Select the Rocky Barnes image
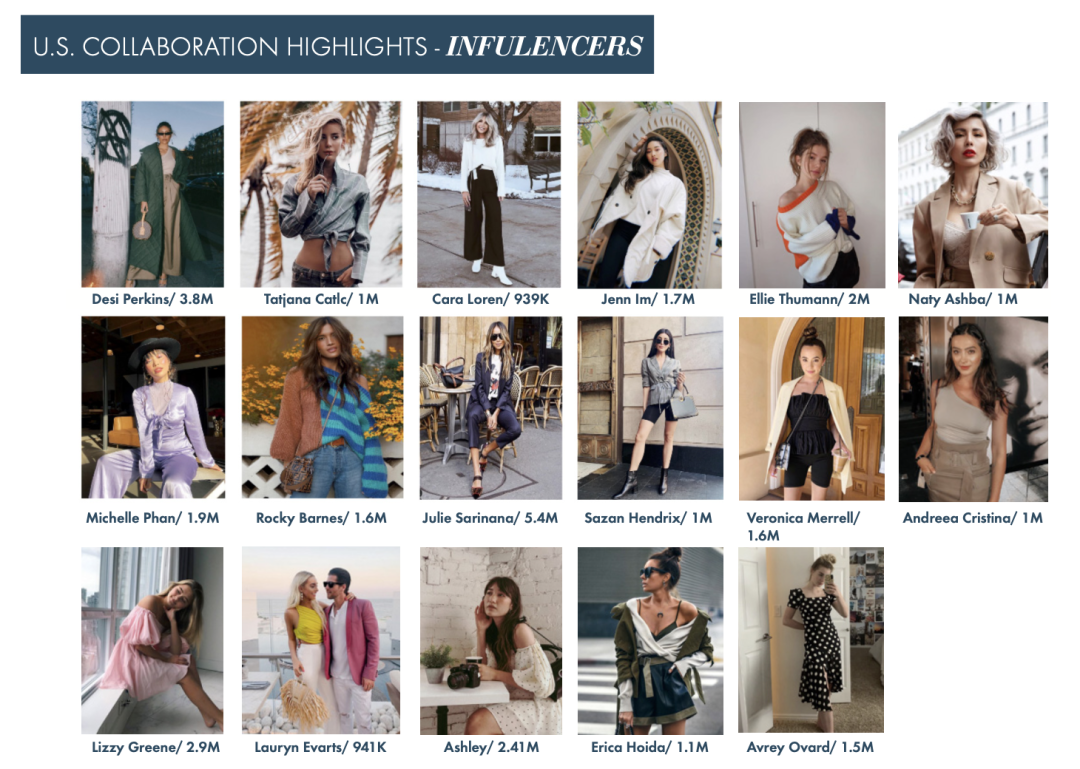 pos(322,407)
